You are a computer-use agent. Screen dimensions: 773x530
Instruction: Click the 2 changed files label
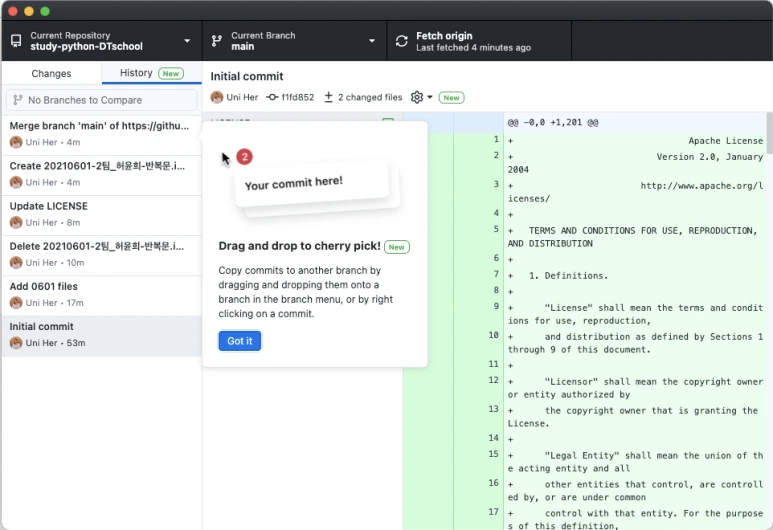(370, 97)
